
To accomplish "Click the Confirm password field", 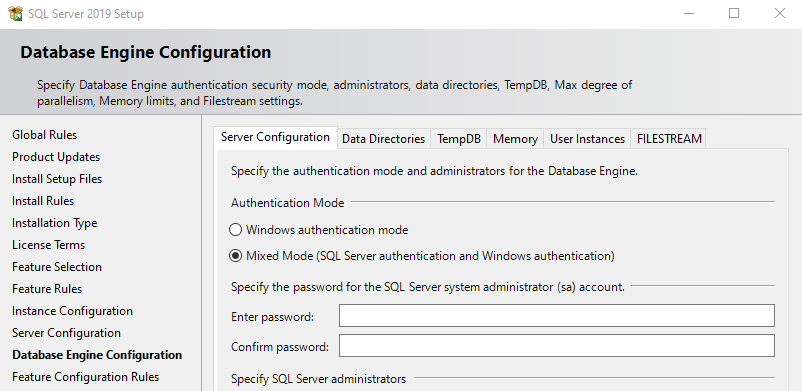I will (x=556, y=345).
